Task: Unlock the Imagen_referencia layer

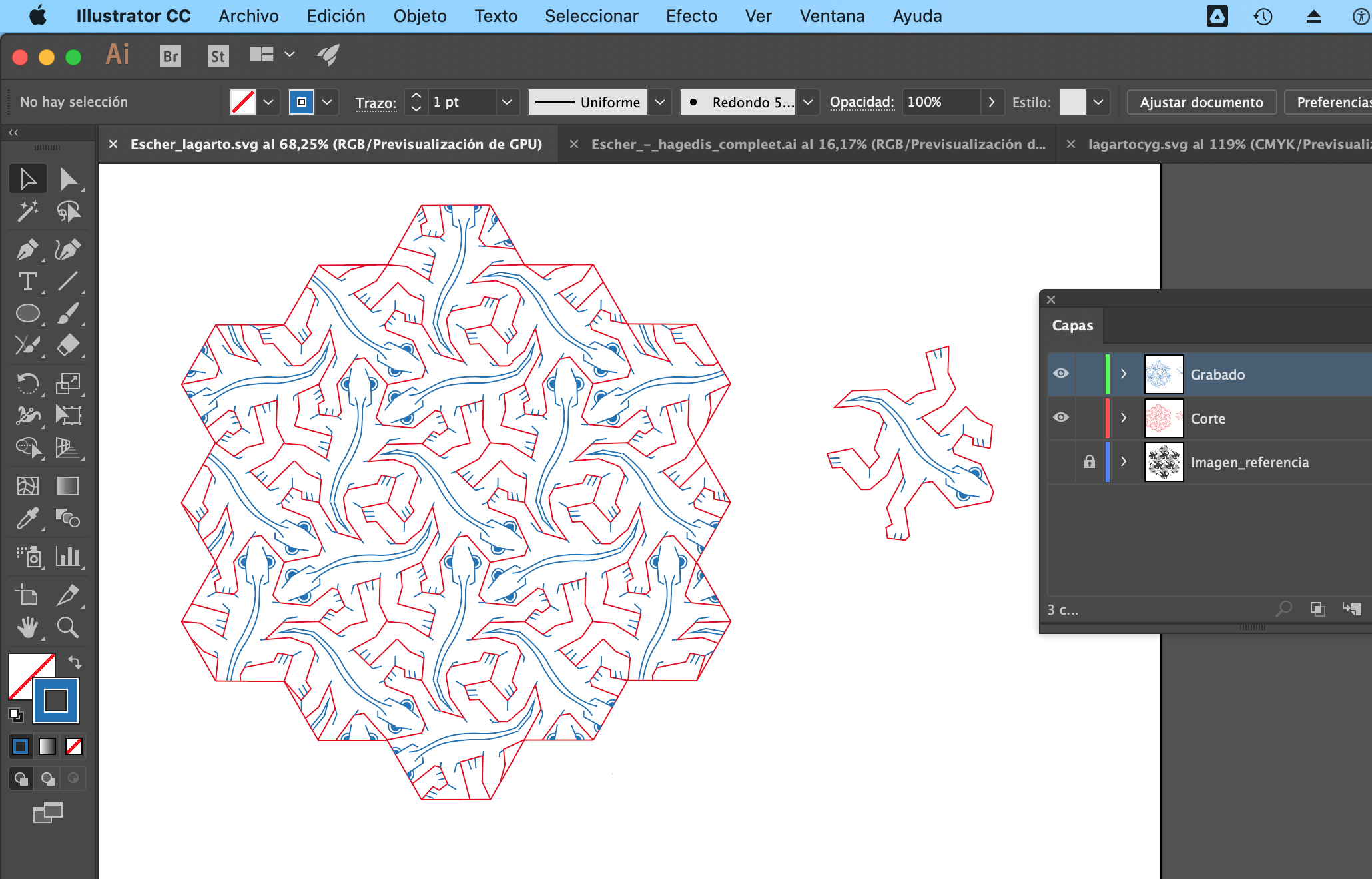Action: pyautogui.click(x=1090, y=461)
